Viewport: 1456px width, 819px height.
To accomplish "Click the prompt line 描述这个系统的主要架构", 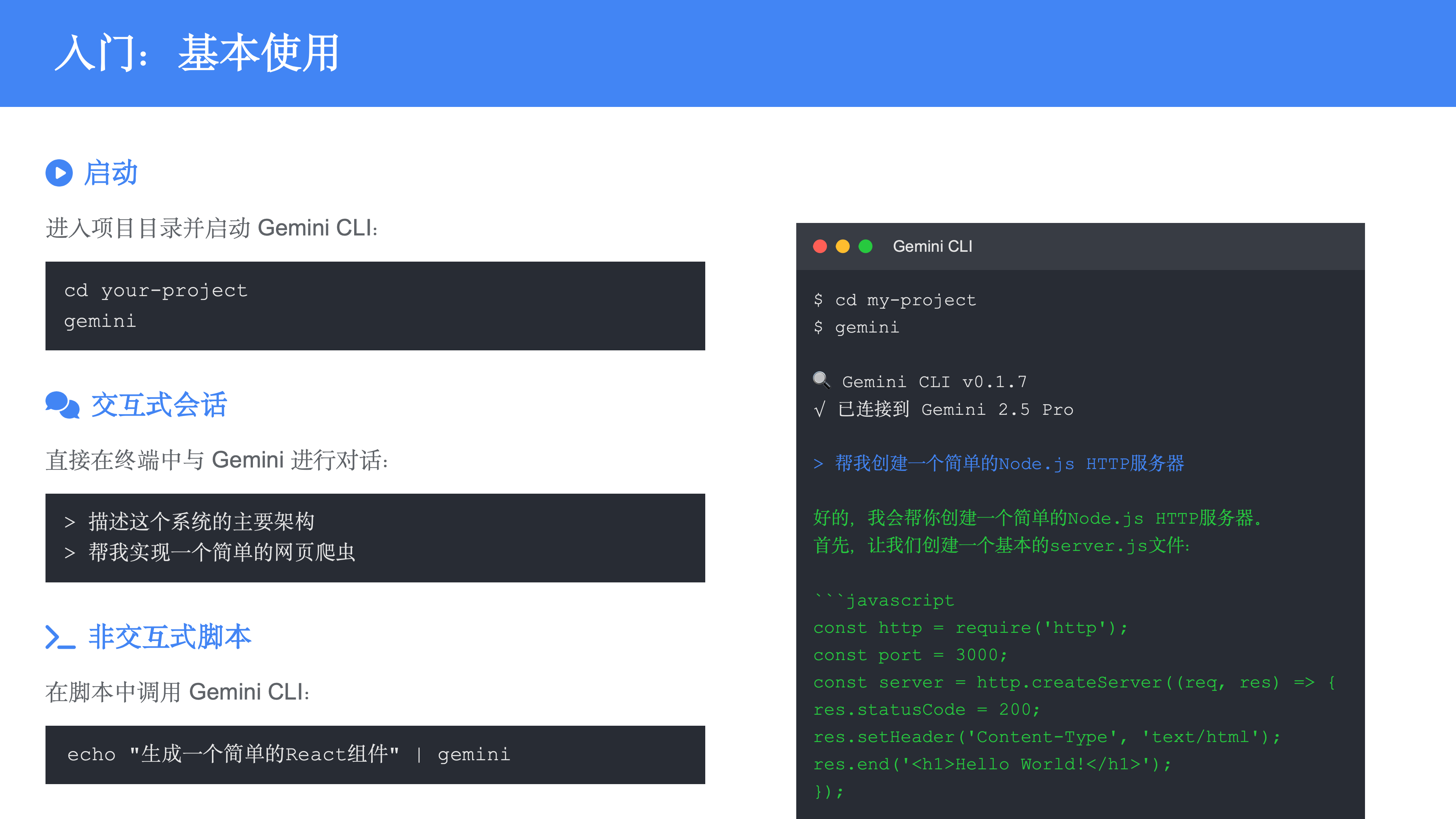I will click(189, 522).
